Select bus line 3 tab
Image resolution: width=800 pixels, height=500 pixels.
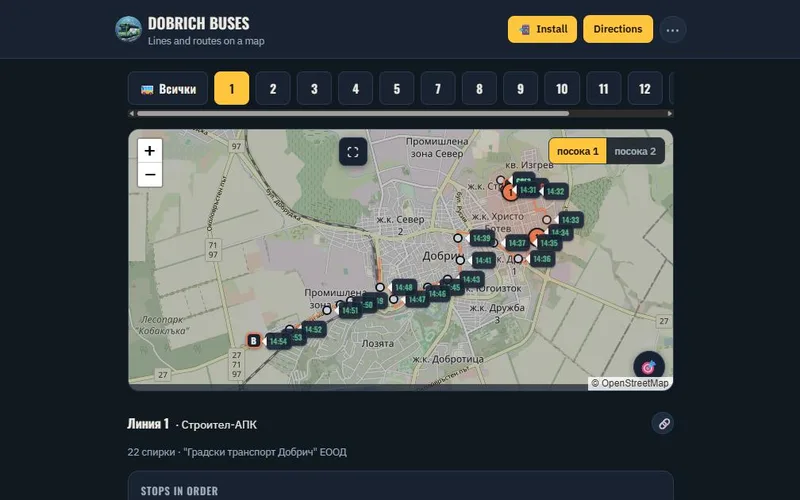314,89
